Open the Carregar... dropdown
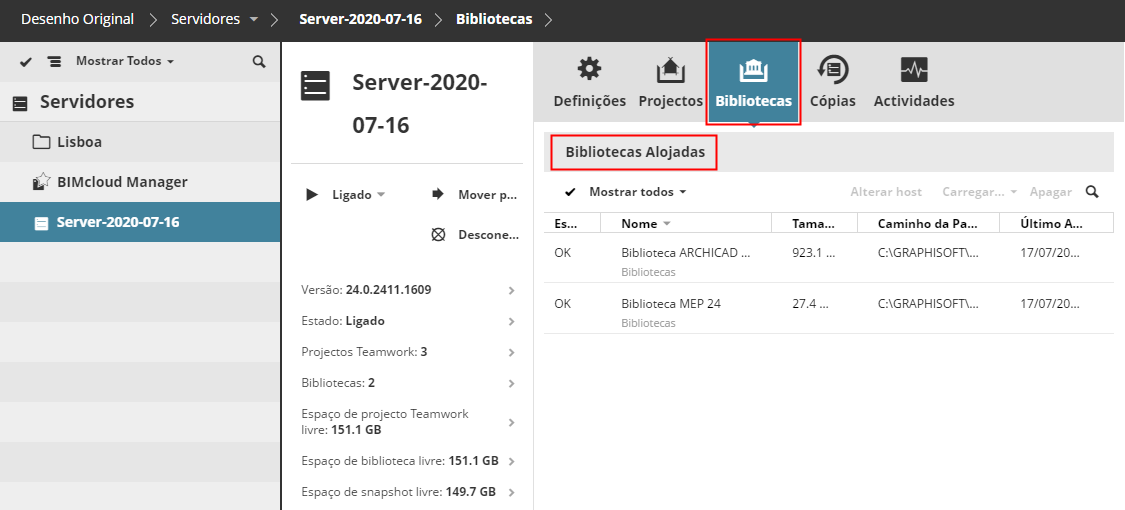1125x510 pixels. click(x=979, y=192)
